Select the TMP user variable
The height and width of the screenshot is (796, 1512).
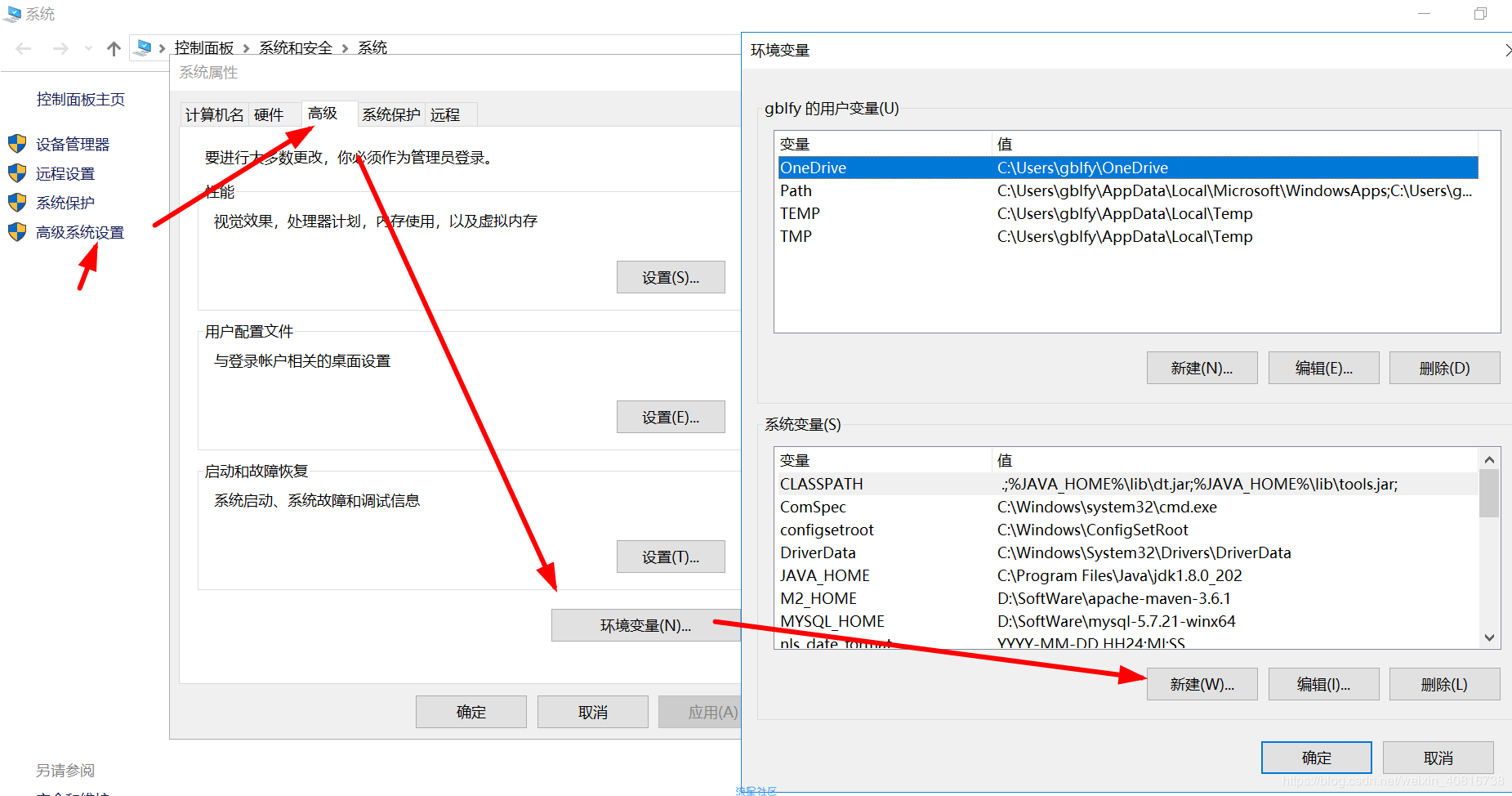pos(1127,236)
